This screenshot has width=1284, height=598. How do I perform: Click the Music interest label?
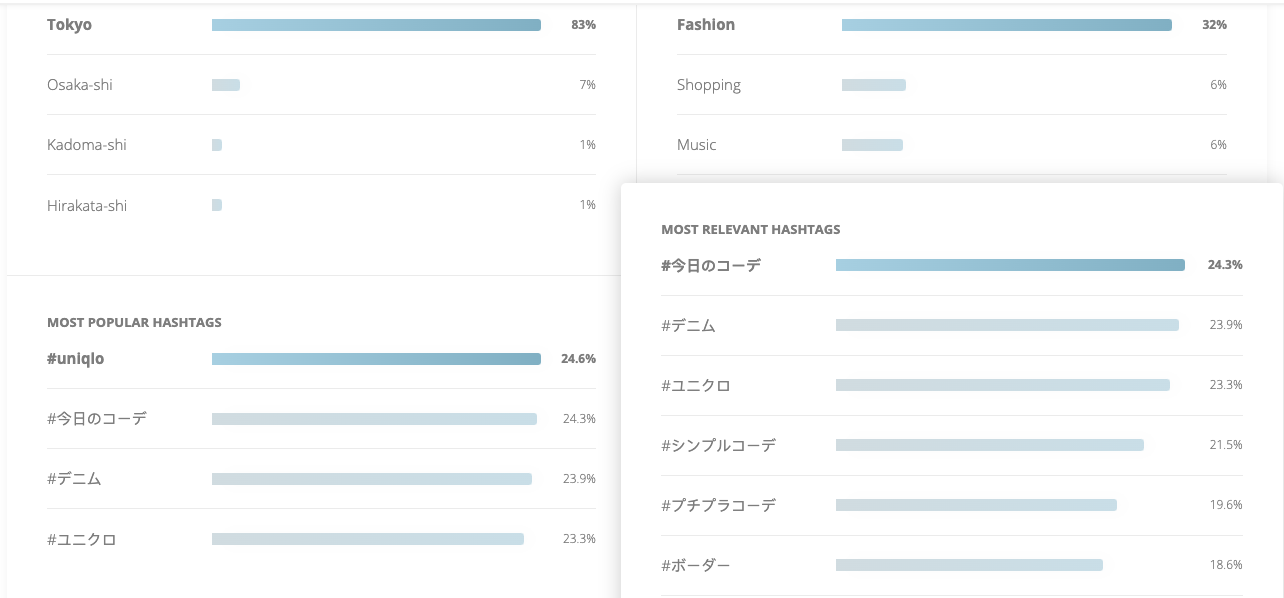[697, 145]
